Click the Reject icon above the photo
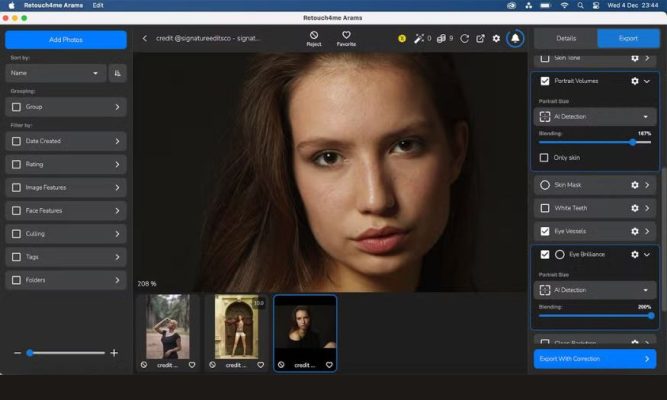This screenshot has height=400, width=667. click(x=314, y=35)
